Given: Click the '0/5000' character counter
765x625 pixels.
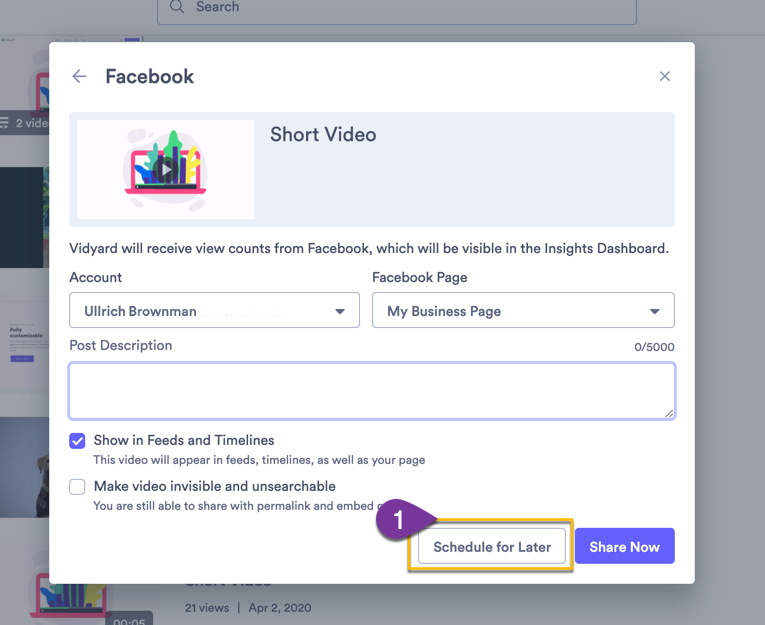Looking at the screenshot, I should (x=654, y=347).
